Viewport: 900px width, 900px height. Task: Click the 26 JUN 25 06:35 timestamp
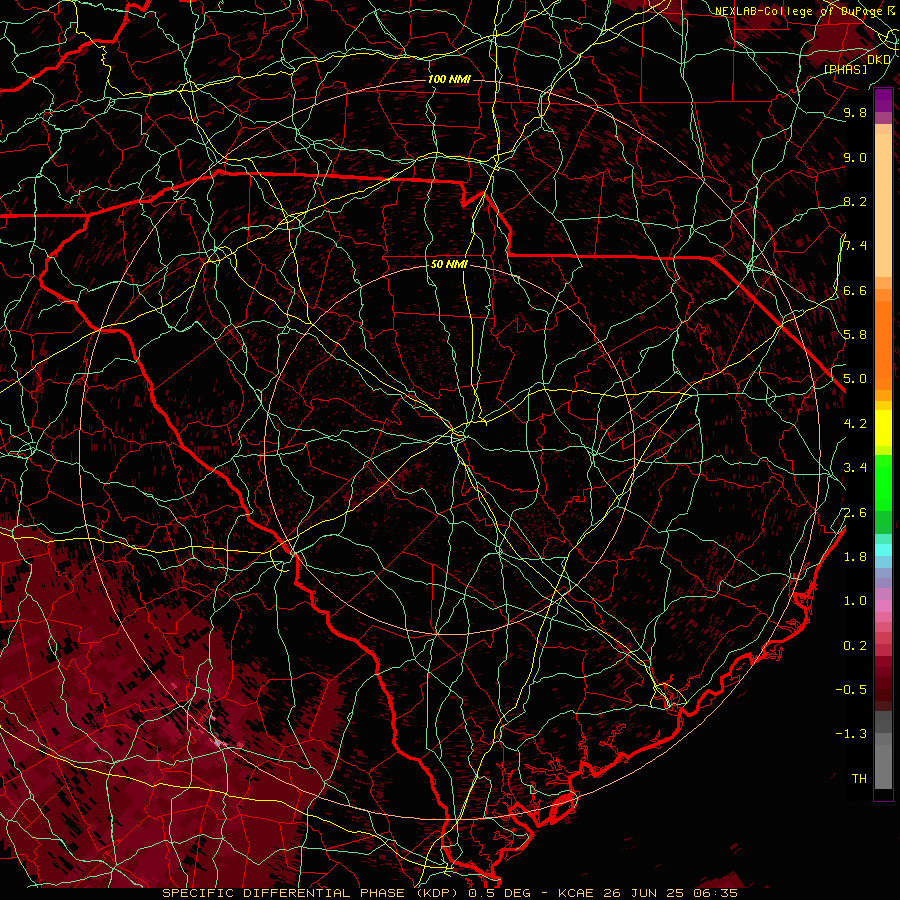tap(670, 893)
